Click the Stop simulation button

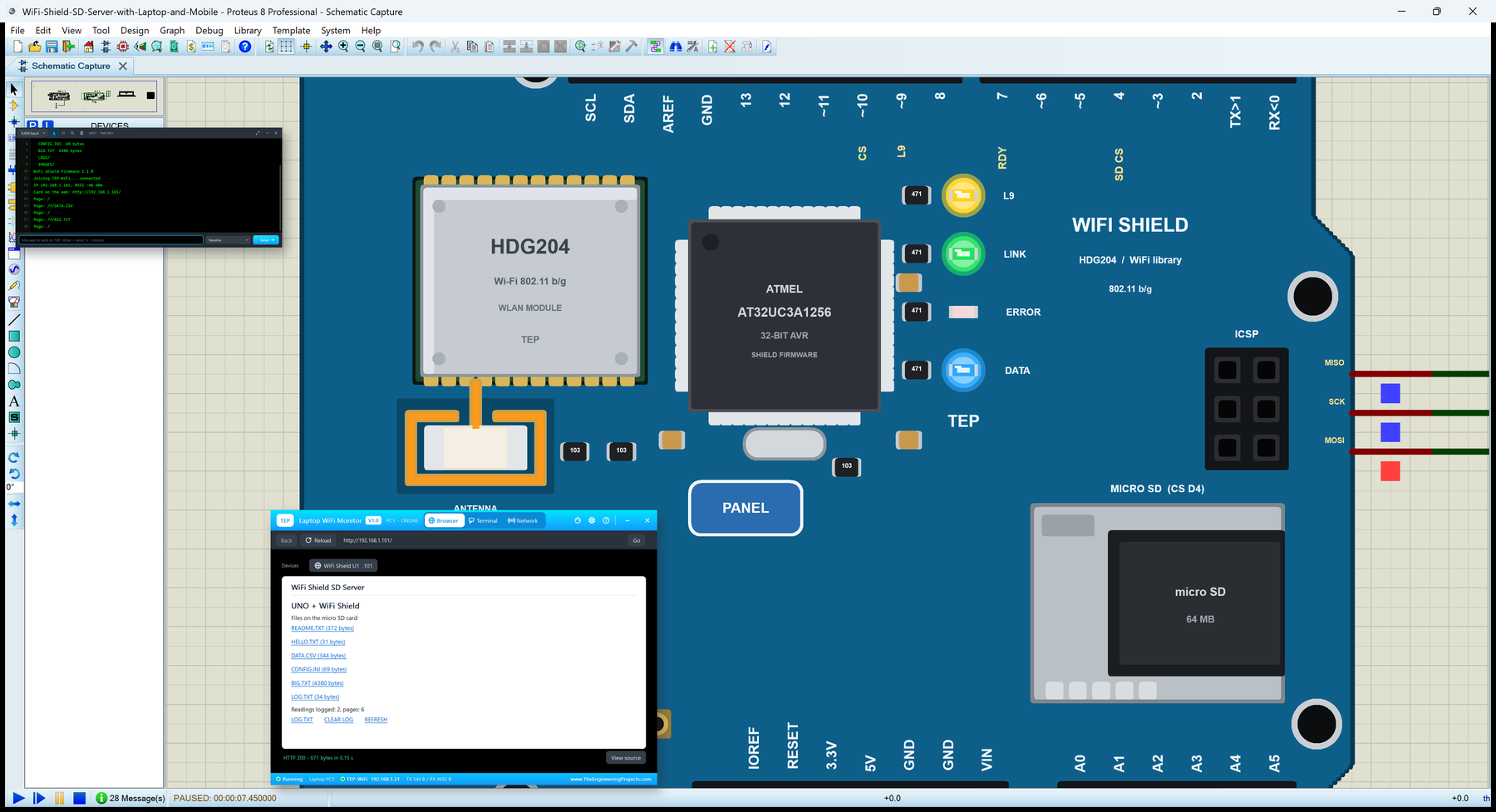pos(80,798)
